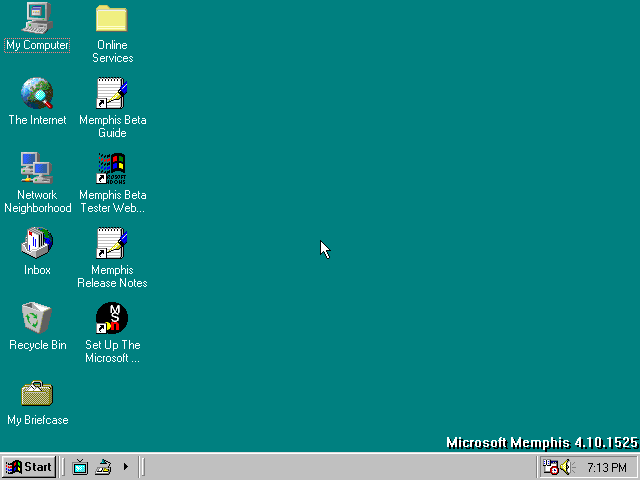Click the Task Scheduler tray icon
Image resolution: width=640 pixels, height=480 pixels.
point(550,467)
